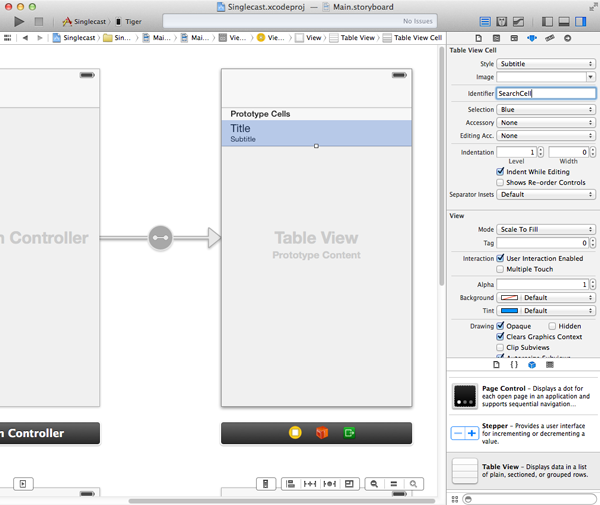Screen dimensions: 600x505
Task: Open the Align constraints menu
Action: click(x=291, y=484)
